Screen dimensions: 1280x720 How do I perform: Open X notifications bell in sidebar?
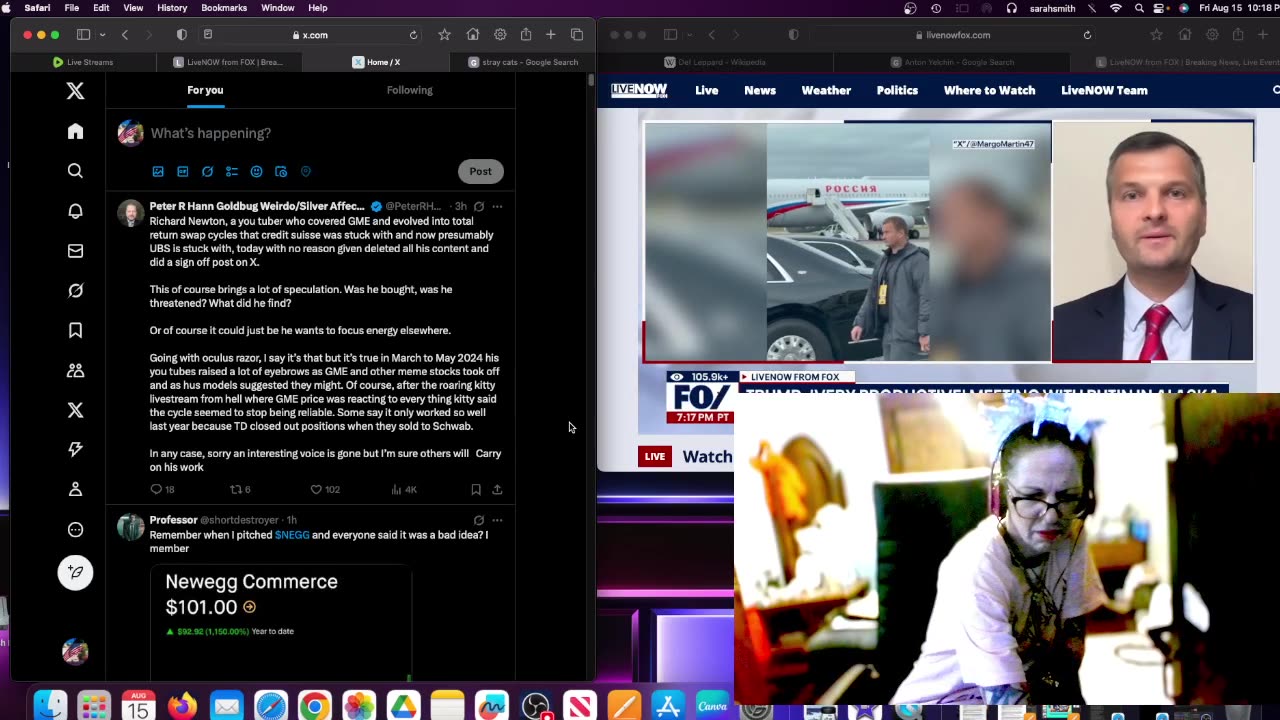click(x=75, y=211)
